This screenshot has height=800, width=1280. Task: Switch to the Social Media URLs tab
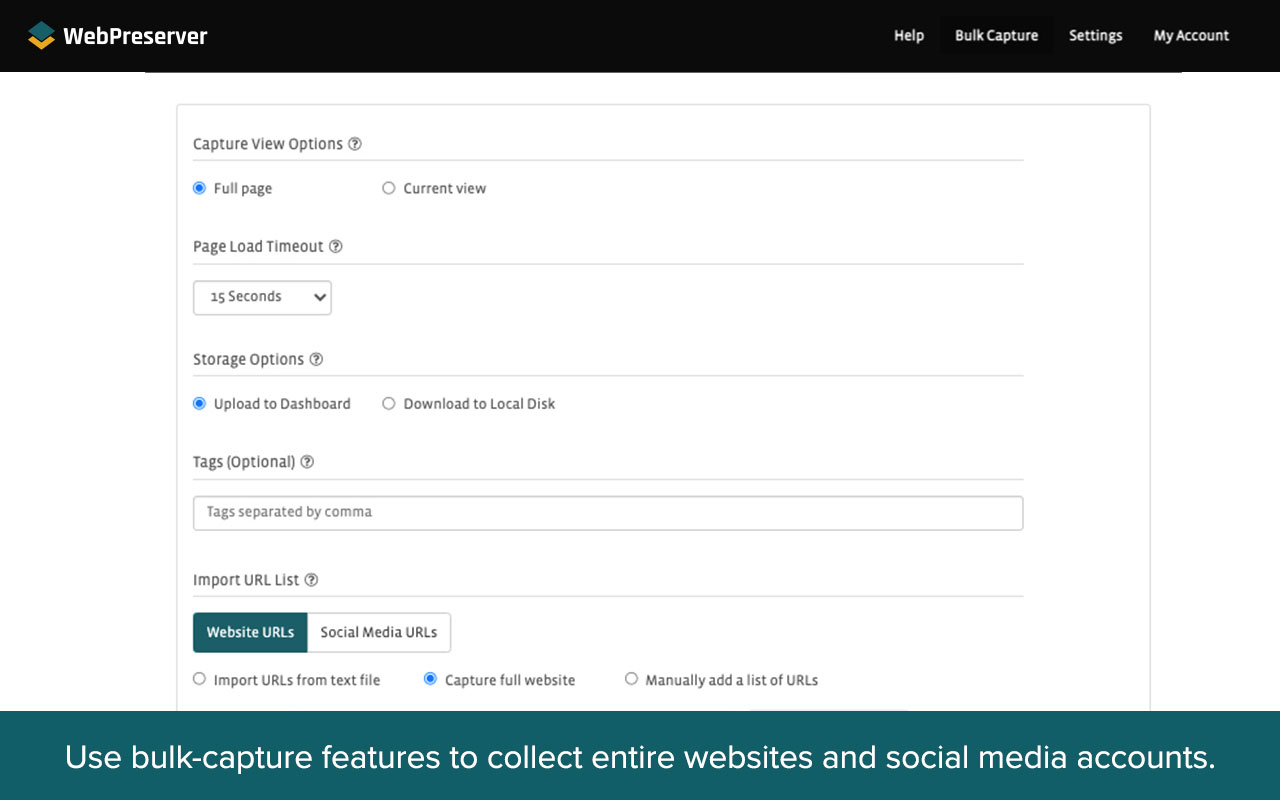click(379, 632)
